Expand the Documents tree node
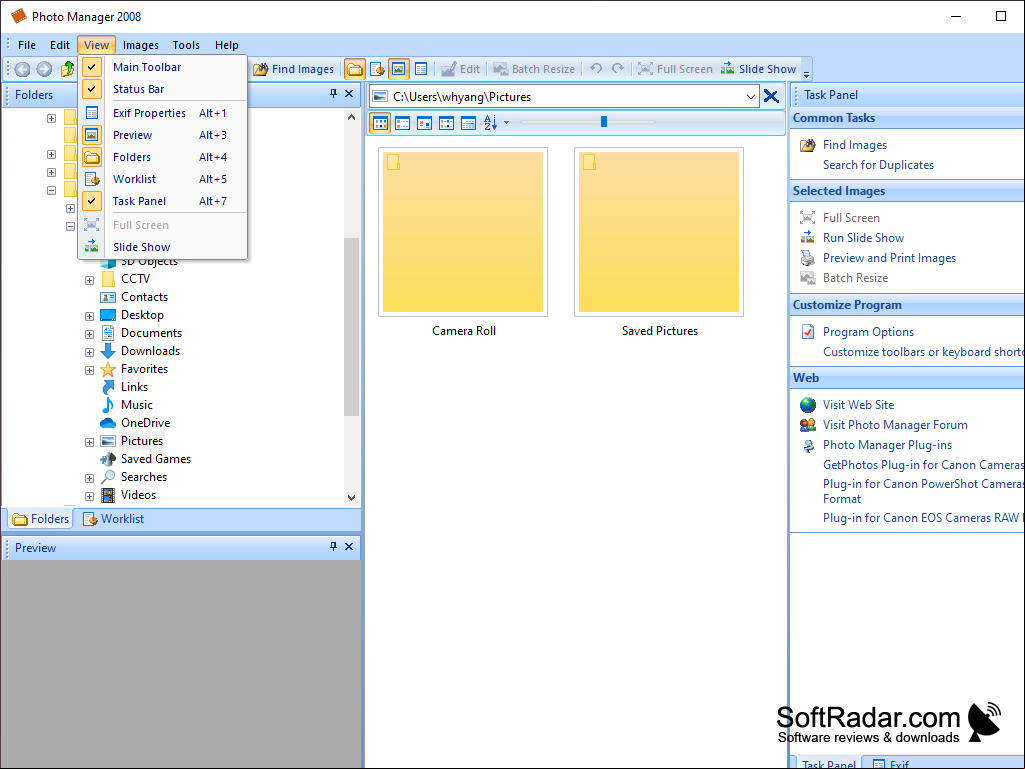Image resolution: width=1025 pixels, height=769 pixels. (90, 334)
